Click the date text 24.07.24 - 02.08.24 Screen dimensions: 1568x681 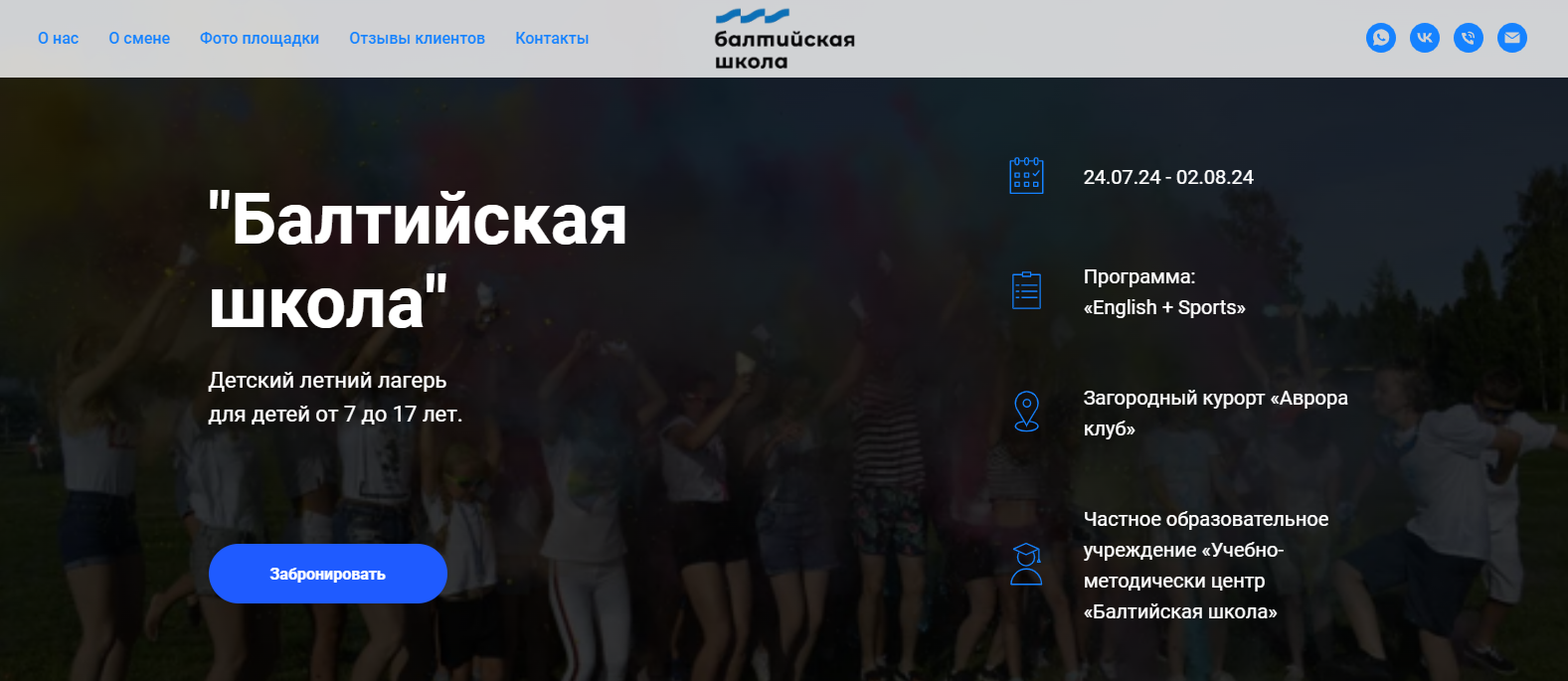coord(1168,177)
